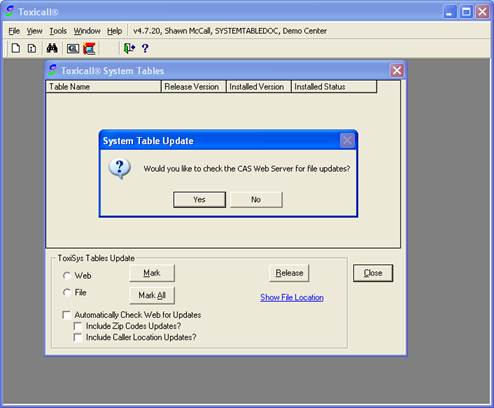
Task: Enable Automatically Check Web for Updates
Action: pyautogui.click(x=67, y=315)
